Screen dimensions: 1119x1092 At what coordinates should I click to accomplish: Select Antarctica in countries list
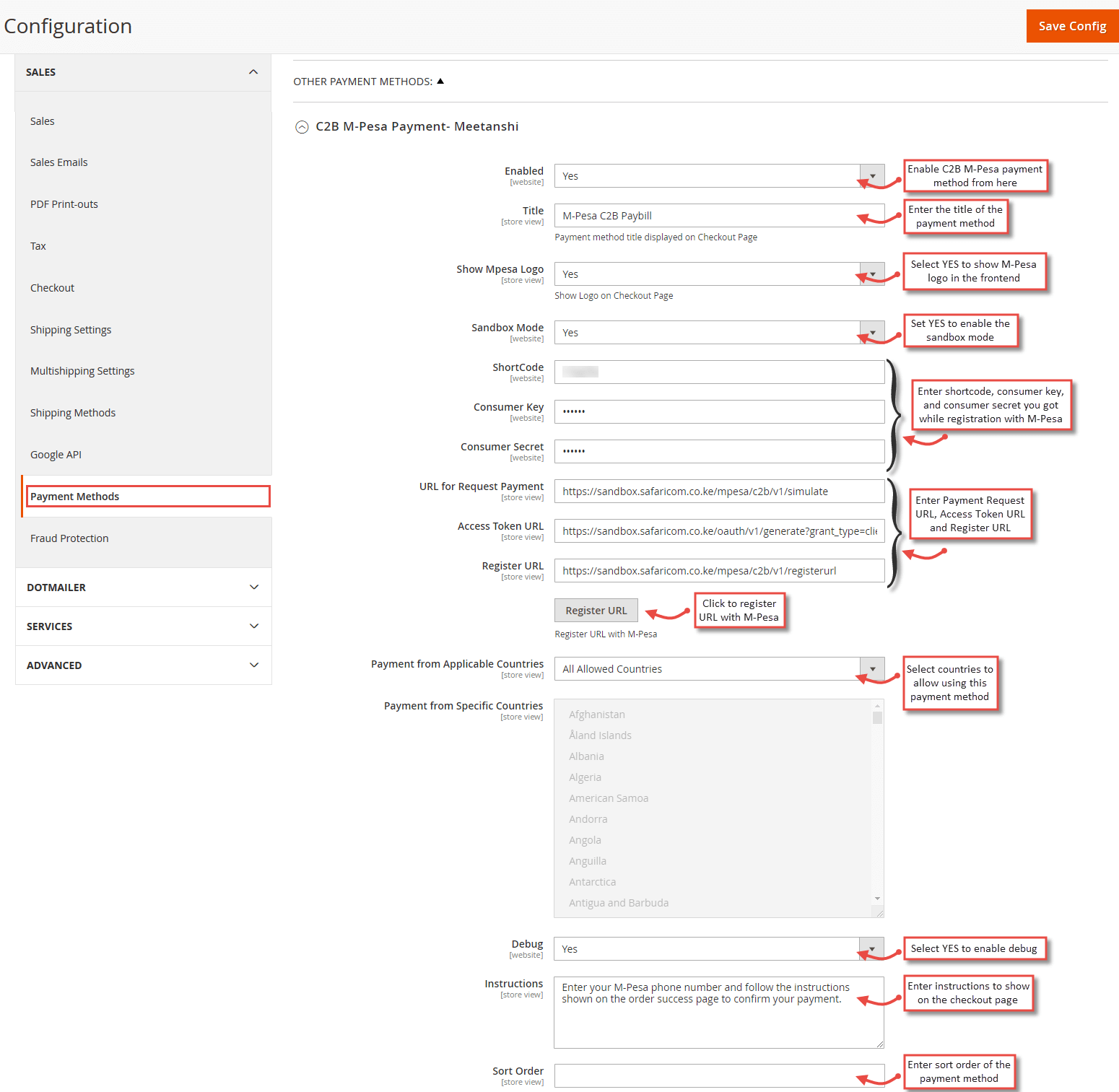click(x=593, y=882)
